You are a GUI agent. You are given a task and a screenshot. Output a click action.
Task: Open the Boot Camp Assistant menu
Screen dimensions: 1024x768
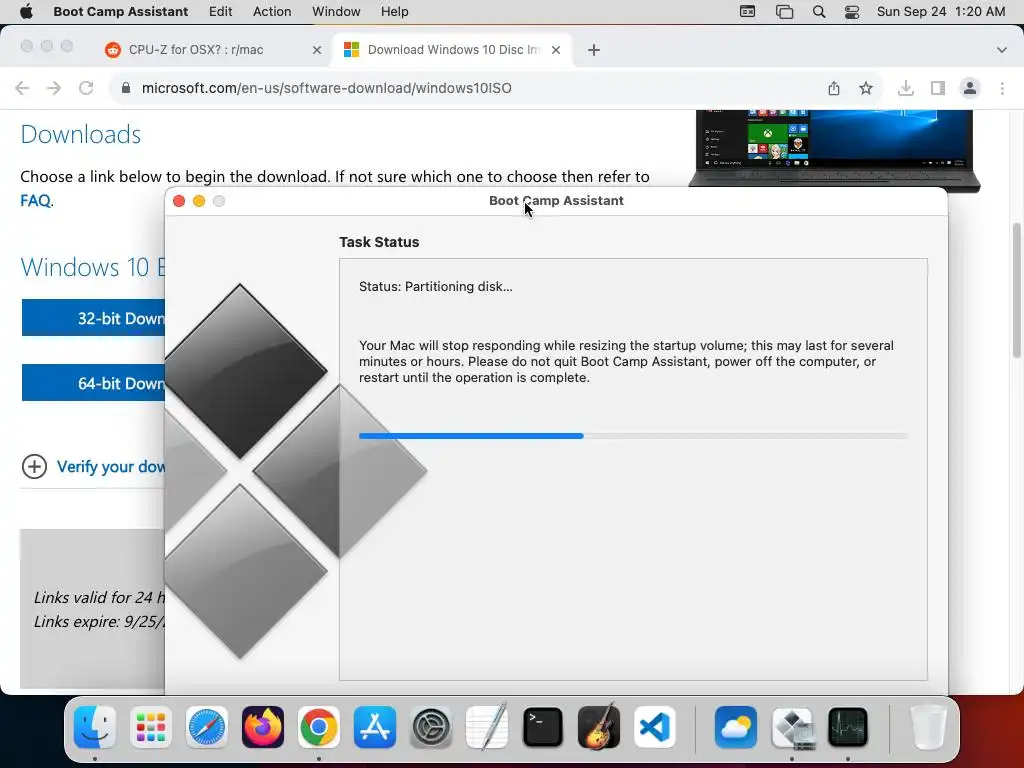(x=120, y=12)
